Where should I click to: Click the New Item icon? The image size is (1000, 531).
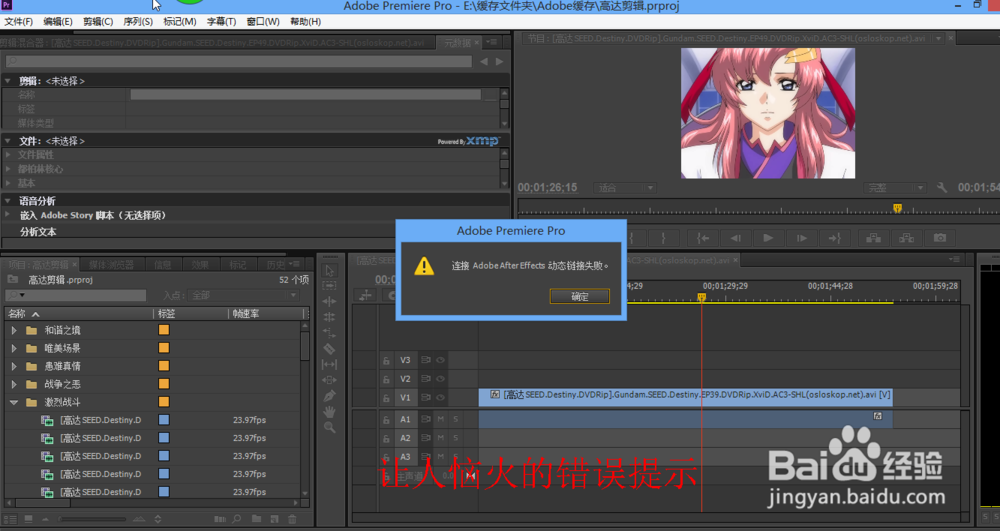pos(274,519)
